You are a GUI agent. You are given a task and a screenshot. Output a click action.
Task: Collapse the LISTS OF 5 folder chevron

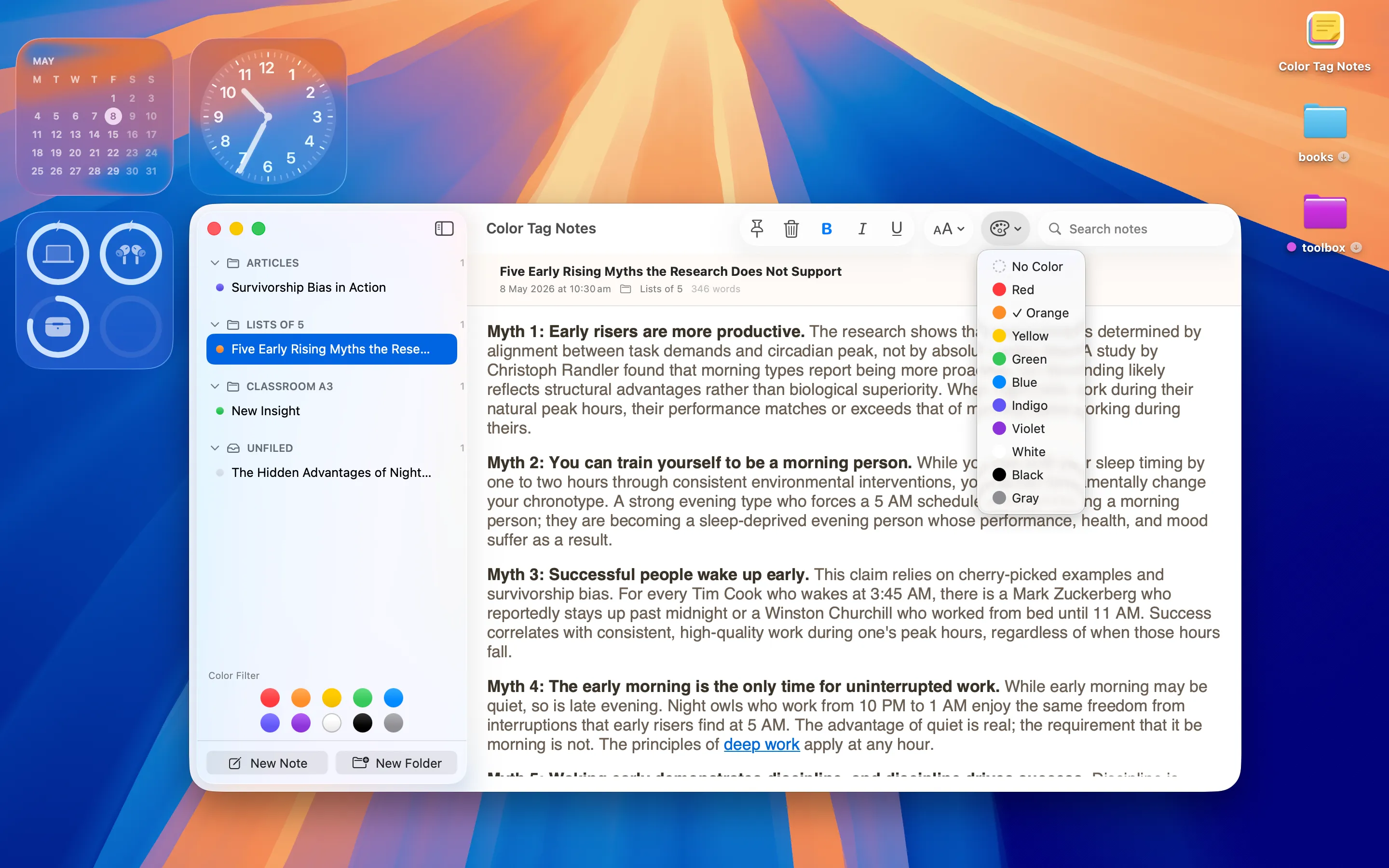click(x=215, y=325)
